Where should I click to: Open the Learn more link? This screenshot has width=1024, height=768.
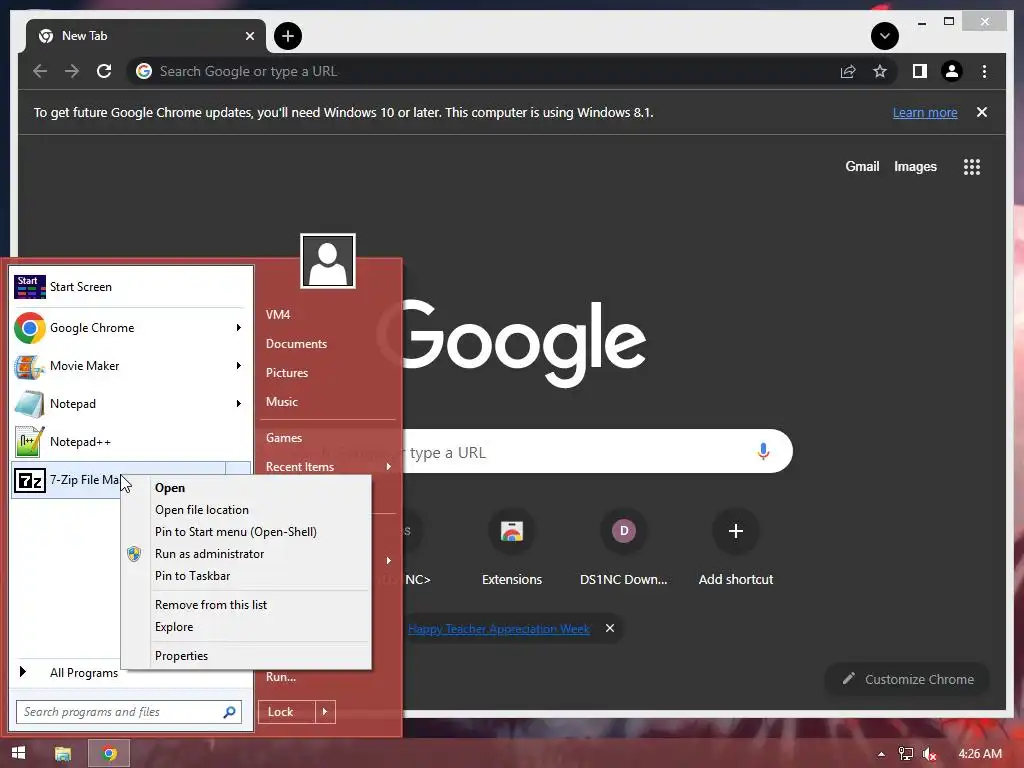coord(925,112)
